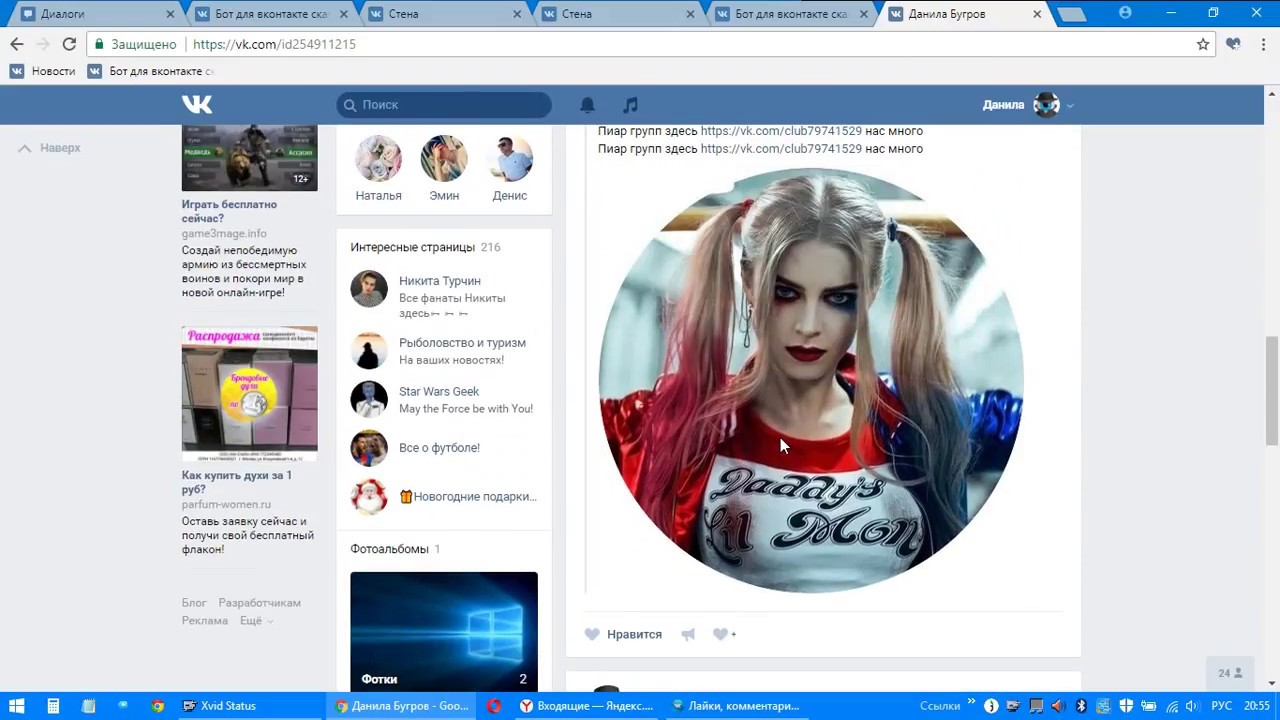This screenshot has width=1280, height=720.
Task: Open the Блог footer link
Action: pyautogui.click(x=194, y=603)
